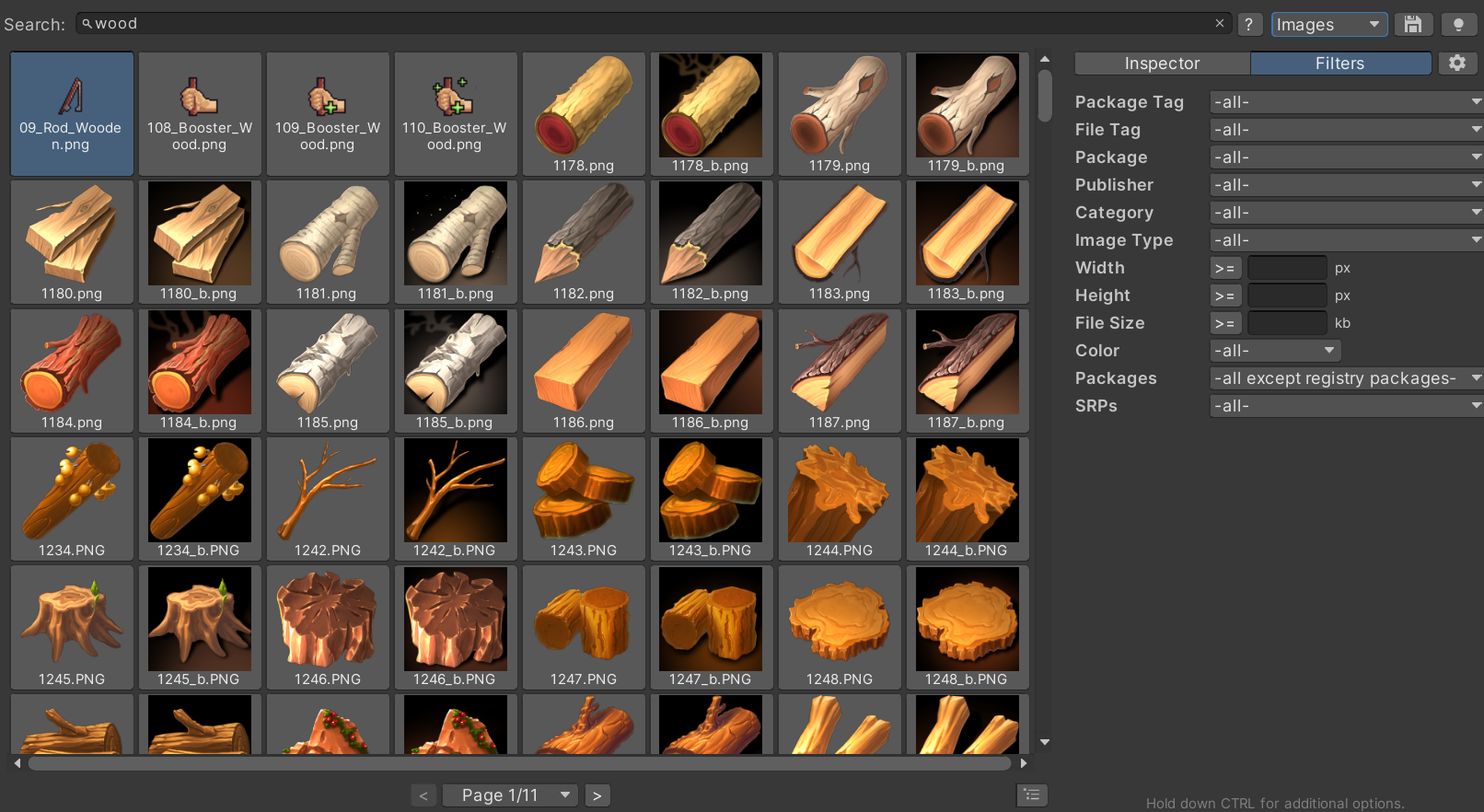Select the 1234.PNG mushroom log image
Viewport: 1484px width, 812px height.
[x=72, y=498]
